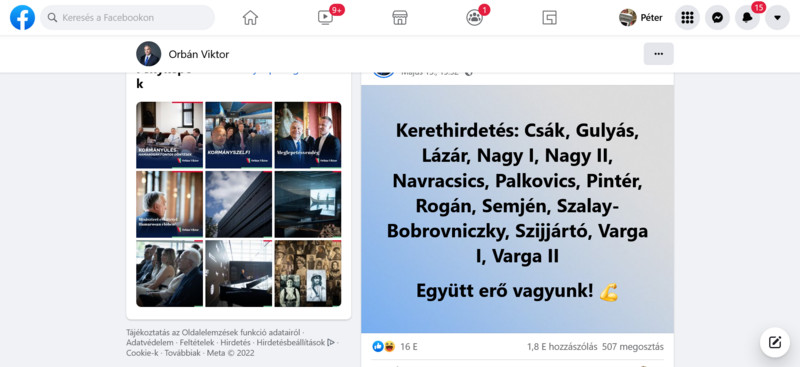This screenshot has height=367, width=800.
Task: View the 1,8 E hozzászólás comments
Action: click(x=562, y=347)
